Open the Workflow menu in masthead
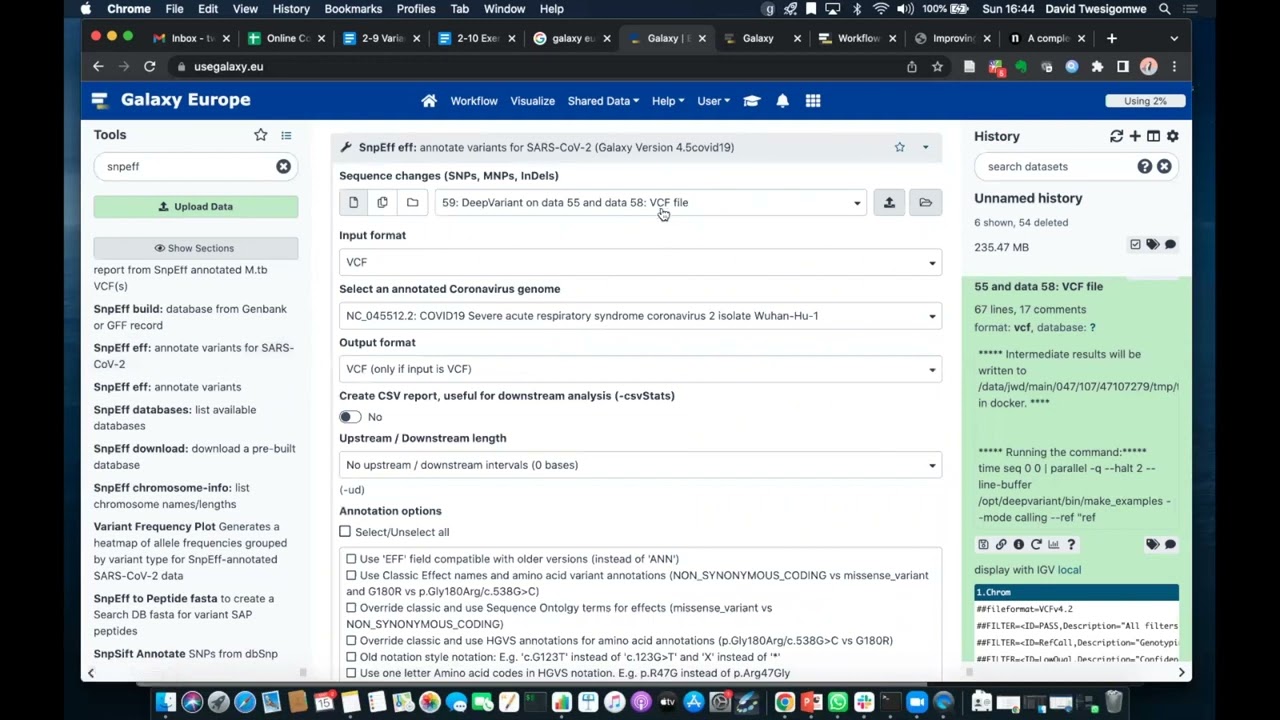This screenshot has height=720, width=1280. [474, 101]
